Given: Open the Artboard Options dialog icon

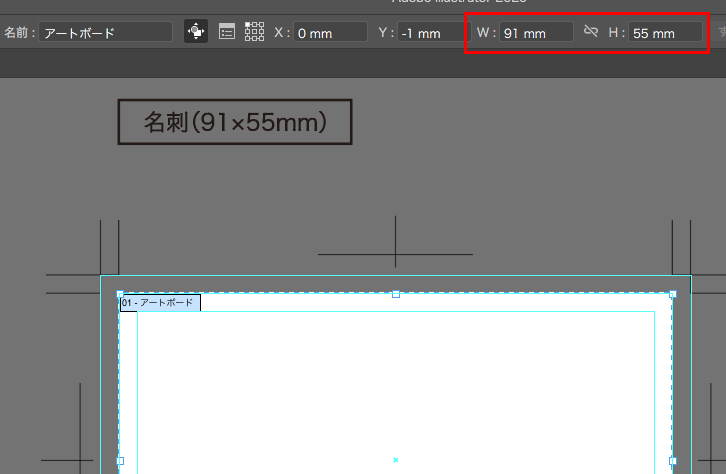Looking at the screenshot, I should pos(227,32).
